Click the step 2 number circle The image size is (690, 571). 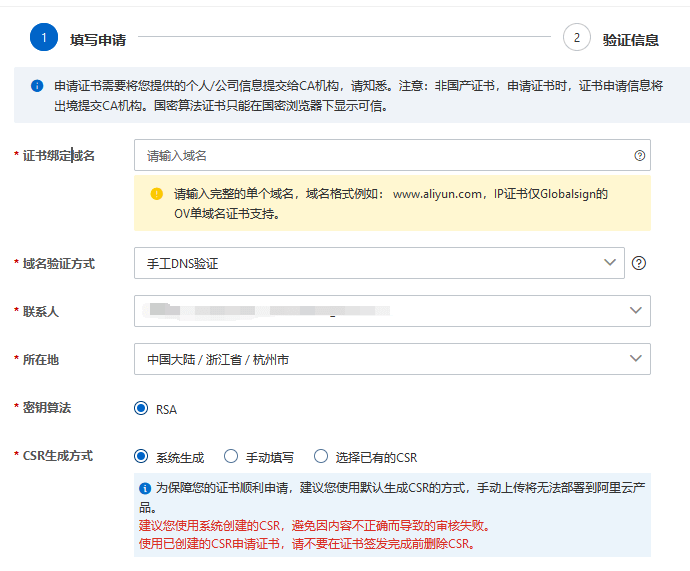point(577,38)
